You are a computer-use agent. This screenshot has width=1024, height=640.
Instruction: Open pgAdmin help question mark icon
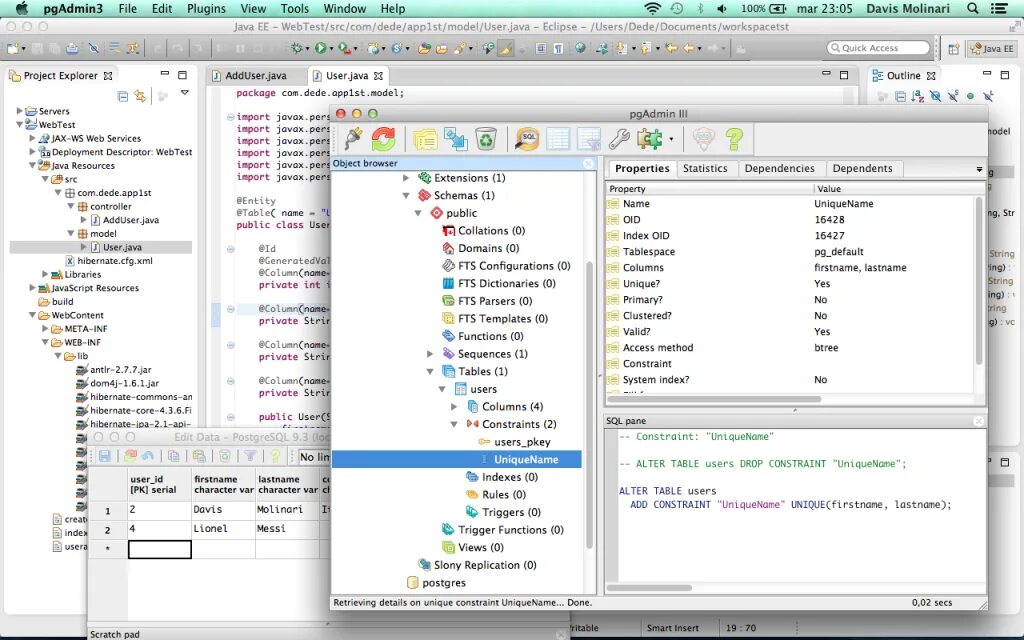click(734, 139)
